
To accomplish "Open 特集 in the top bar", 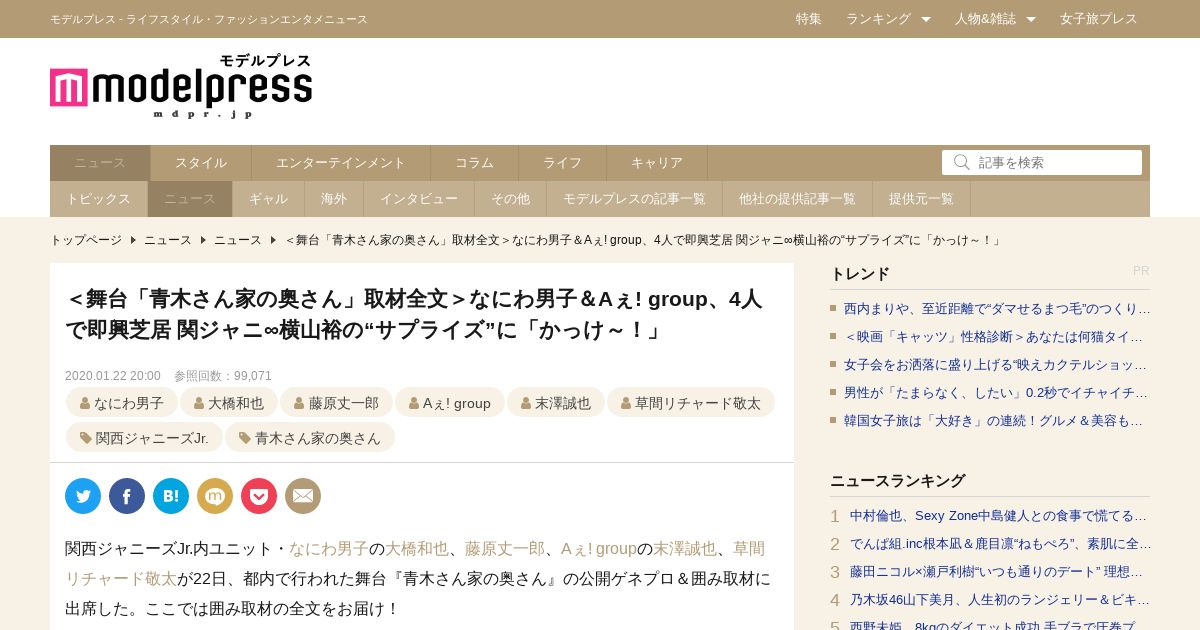I will [809, 19].
